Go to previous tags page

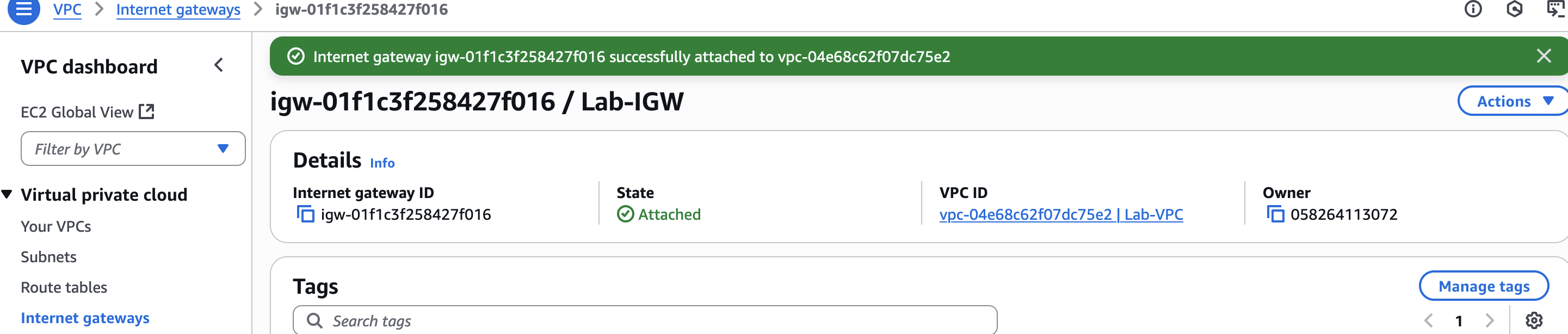(1429, 320)
